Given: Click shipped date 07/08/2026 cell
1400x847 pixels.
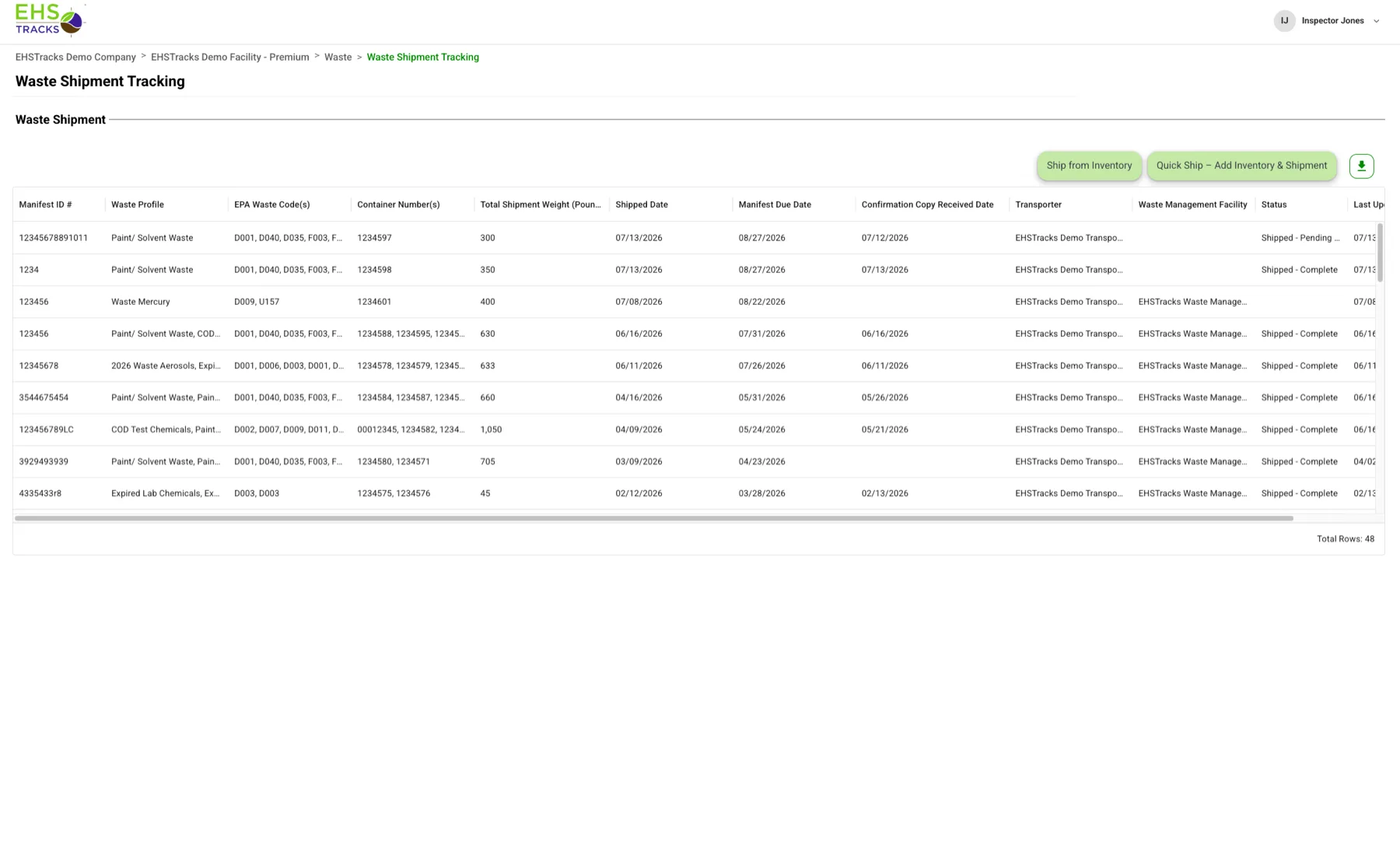Looking at the screenshot, I should click(670, 302).
